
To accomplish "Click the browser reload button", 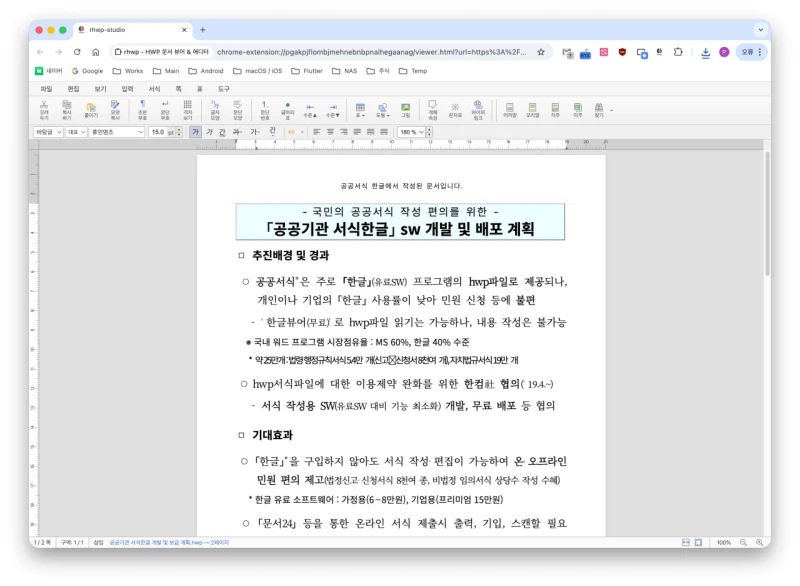I will click(77, 52).
